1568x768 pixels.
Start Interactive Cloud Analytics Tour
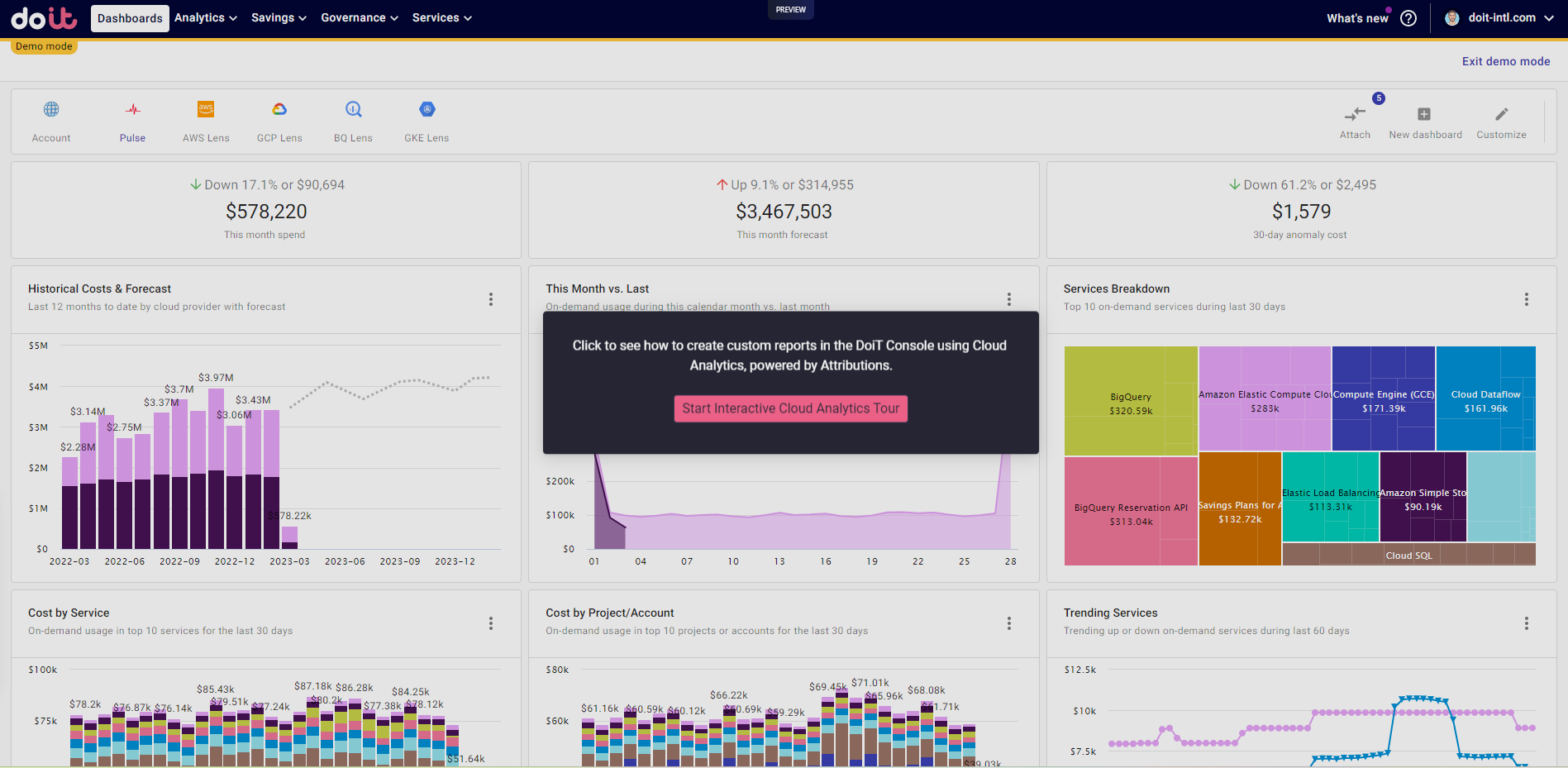[791, 408]
